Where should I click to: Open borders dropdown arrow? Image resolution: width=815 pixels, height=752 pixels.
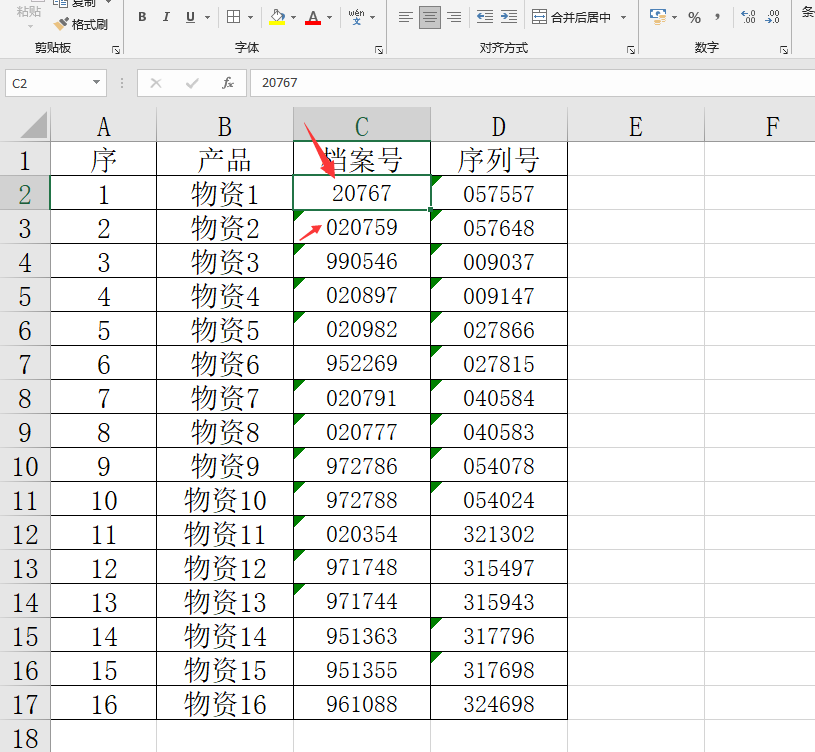(251, 17)
